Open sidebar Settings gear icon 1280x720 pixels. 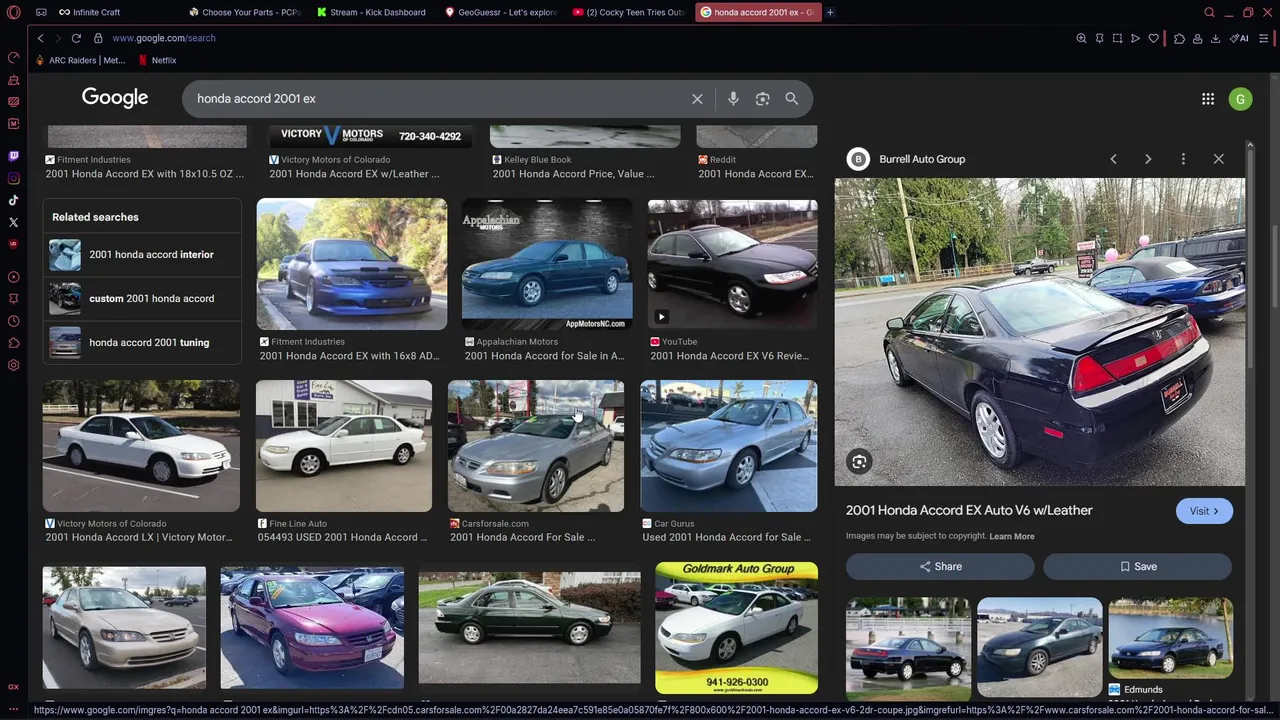click(13, 365)
